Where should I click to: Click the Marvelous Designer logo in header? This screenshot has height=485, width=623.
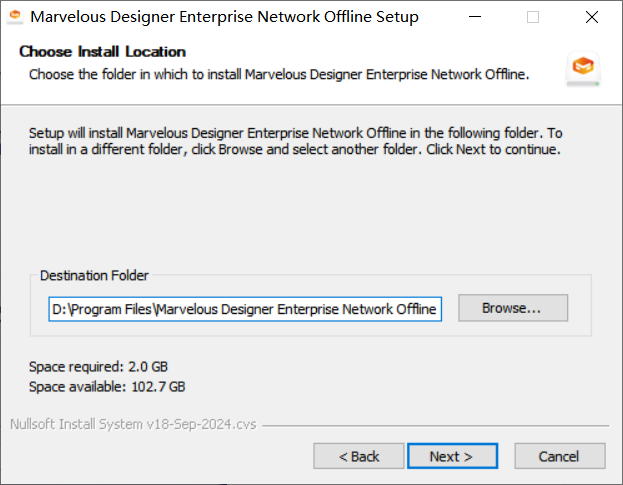[x=582, y=67]
